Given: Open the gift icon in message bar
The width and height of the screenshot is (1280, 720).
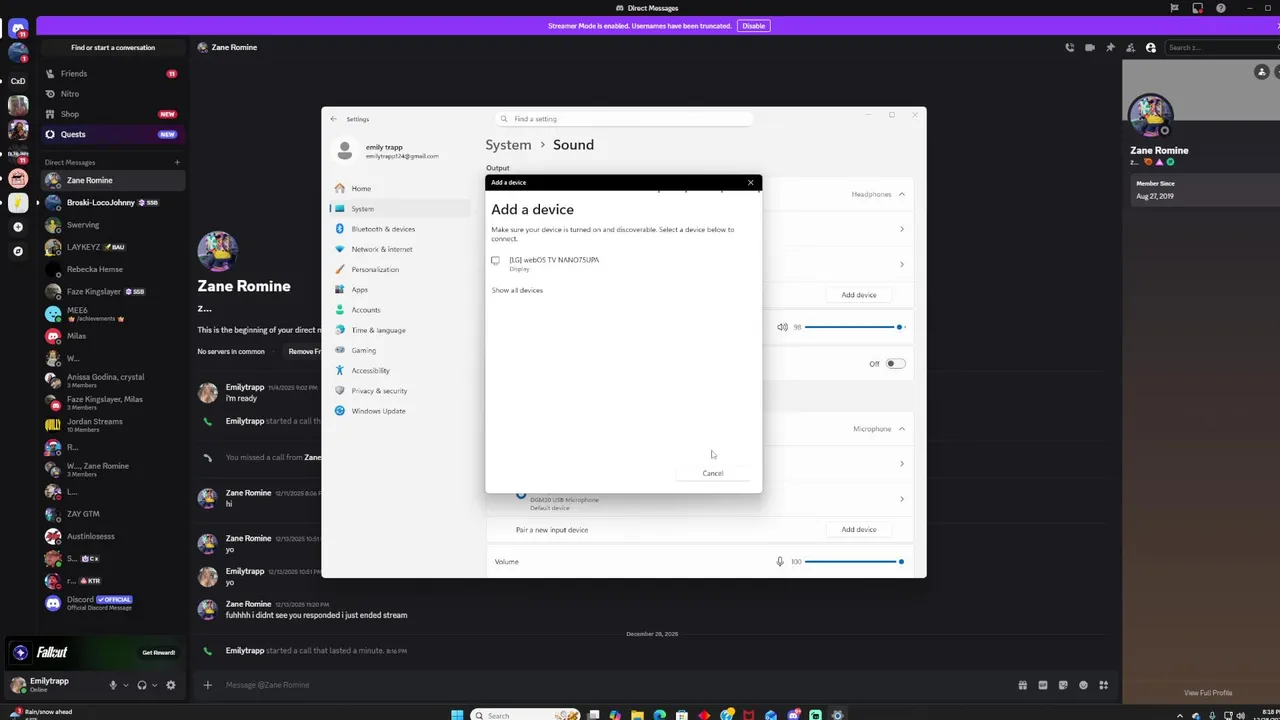Looking at the screenshot, I should point(1023,685).
